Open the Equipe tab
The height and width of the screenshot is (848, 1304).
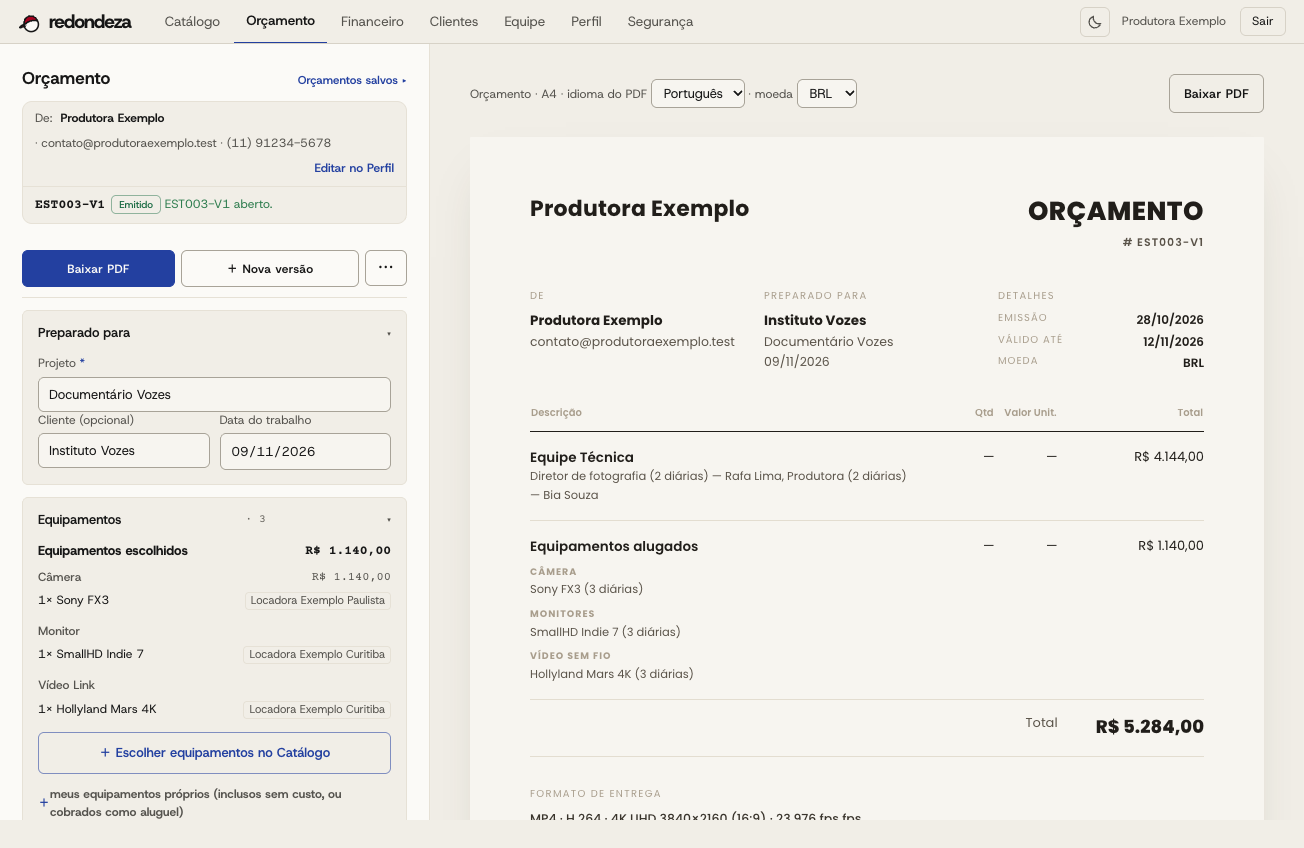(524, 21)
